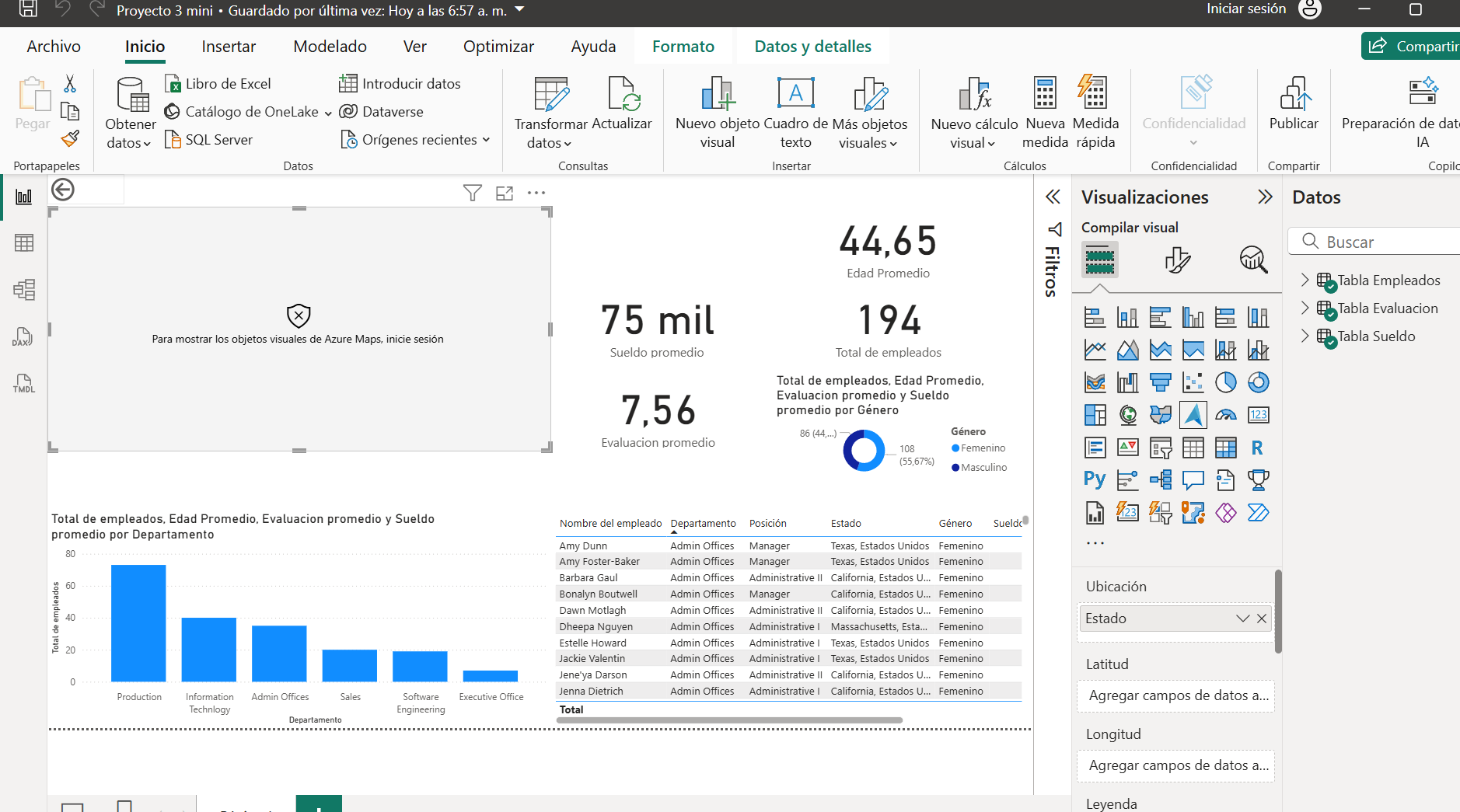This screenshot has height=812, width=1460.
Task: Switch to the Insertar ribbon tab
Action: pos(229,47)
